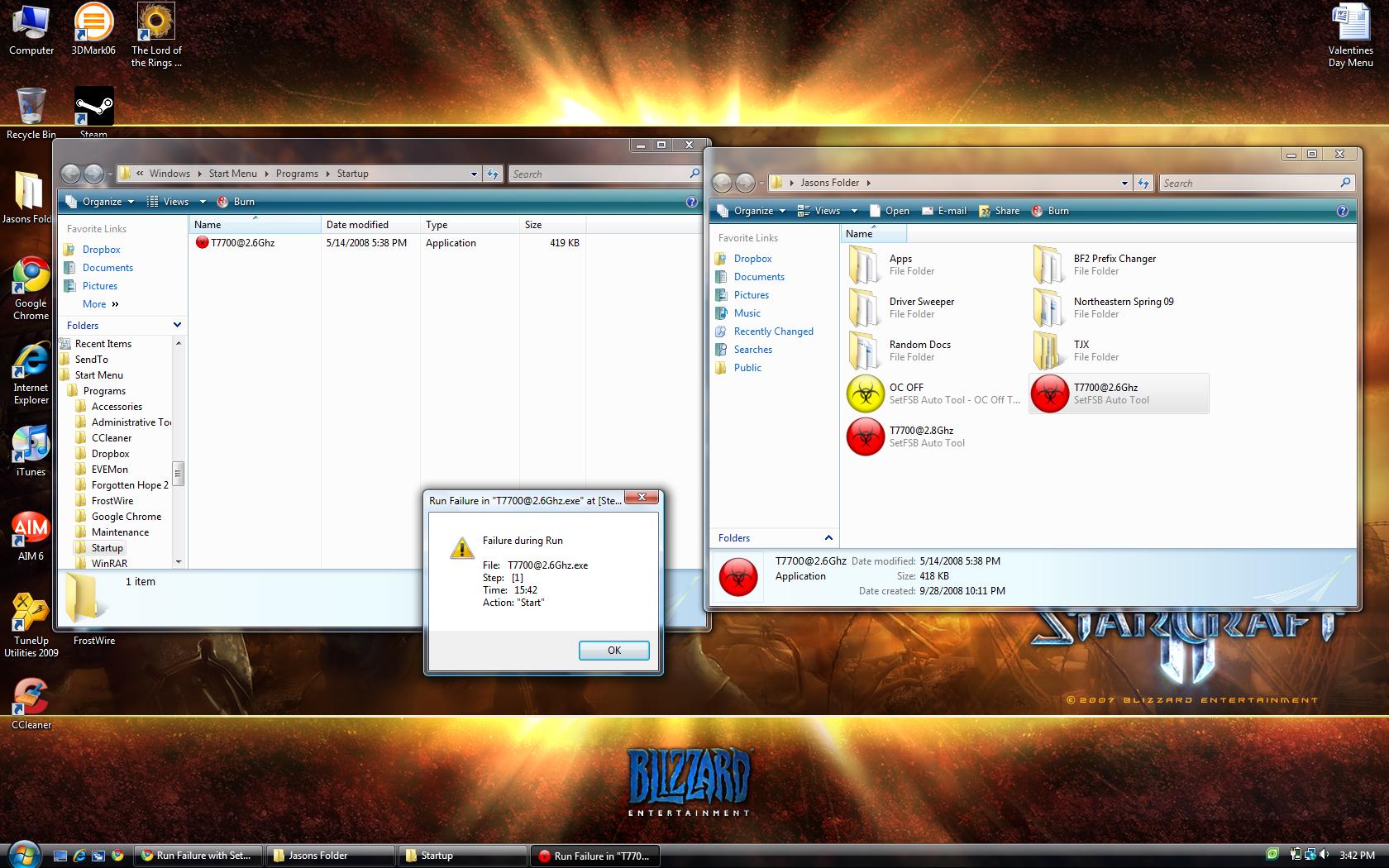This screenshot has height=868, width=1389.
Task: Sort by Date modified column
Action: coord(370,225)
